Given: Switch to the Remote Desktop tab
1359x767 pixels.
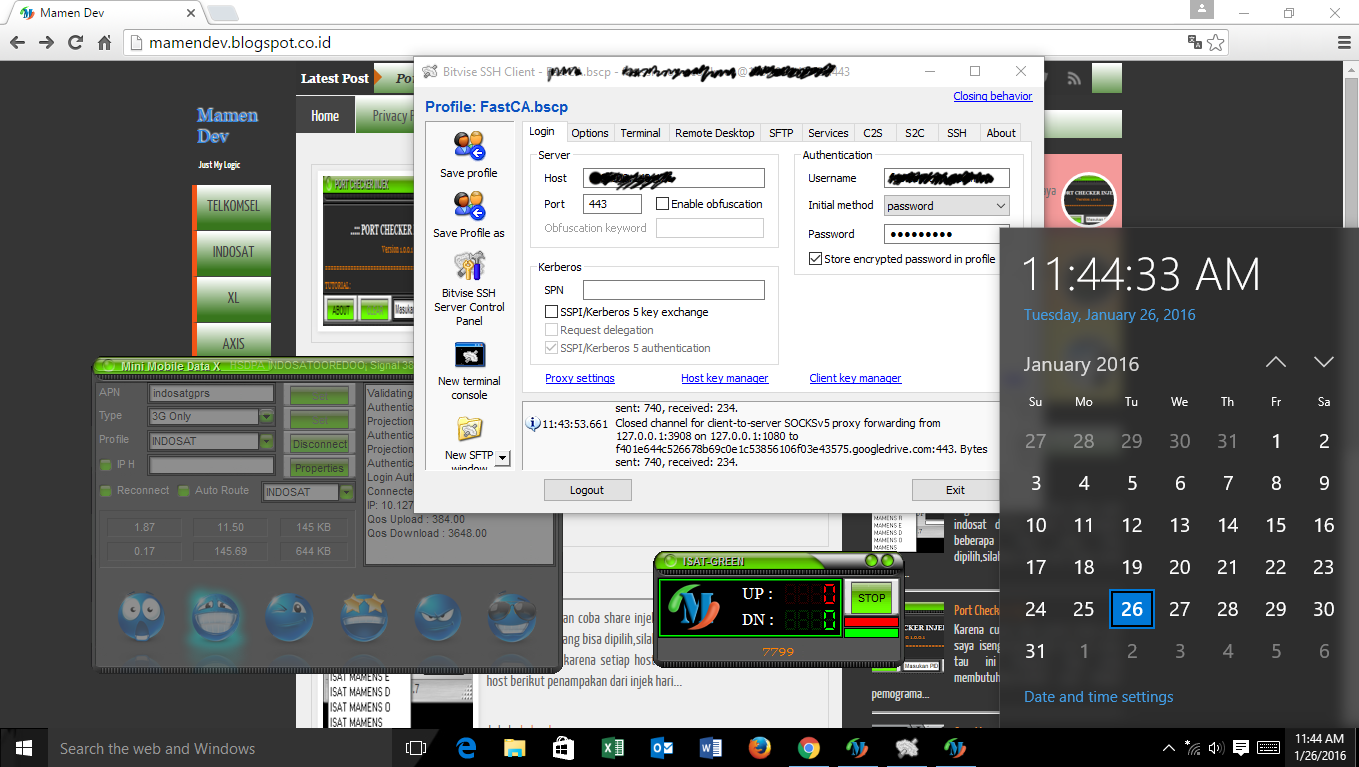Looking at the screenshot, I should pyautogui.click(x=714, y=133).
